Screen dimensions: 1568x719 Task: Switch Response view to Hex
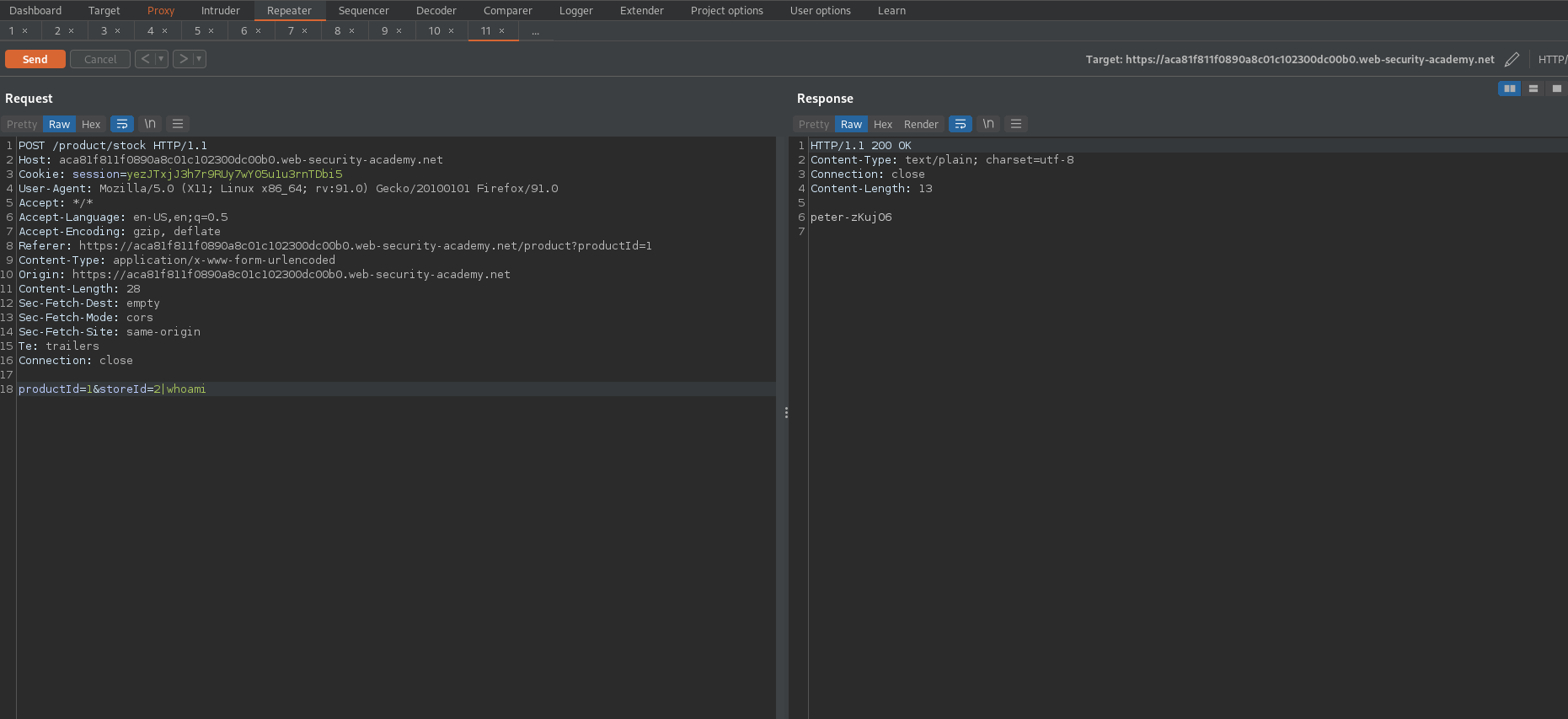883,124
